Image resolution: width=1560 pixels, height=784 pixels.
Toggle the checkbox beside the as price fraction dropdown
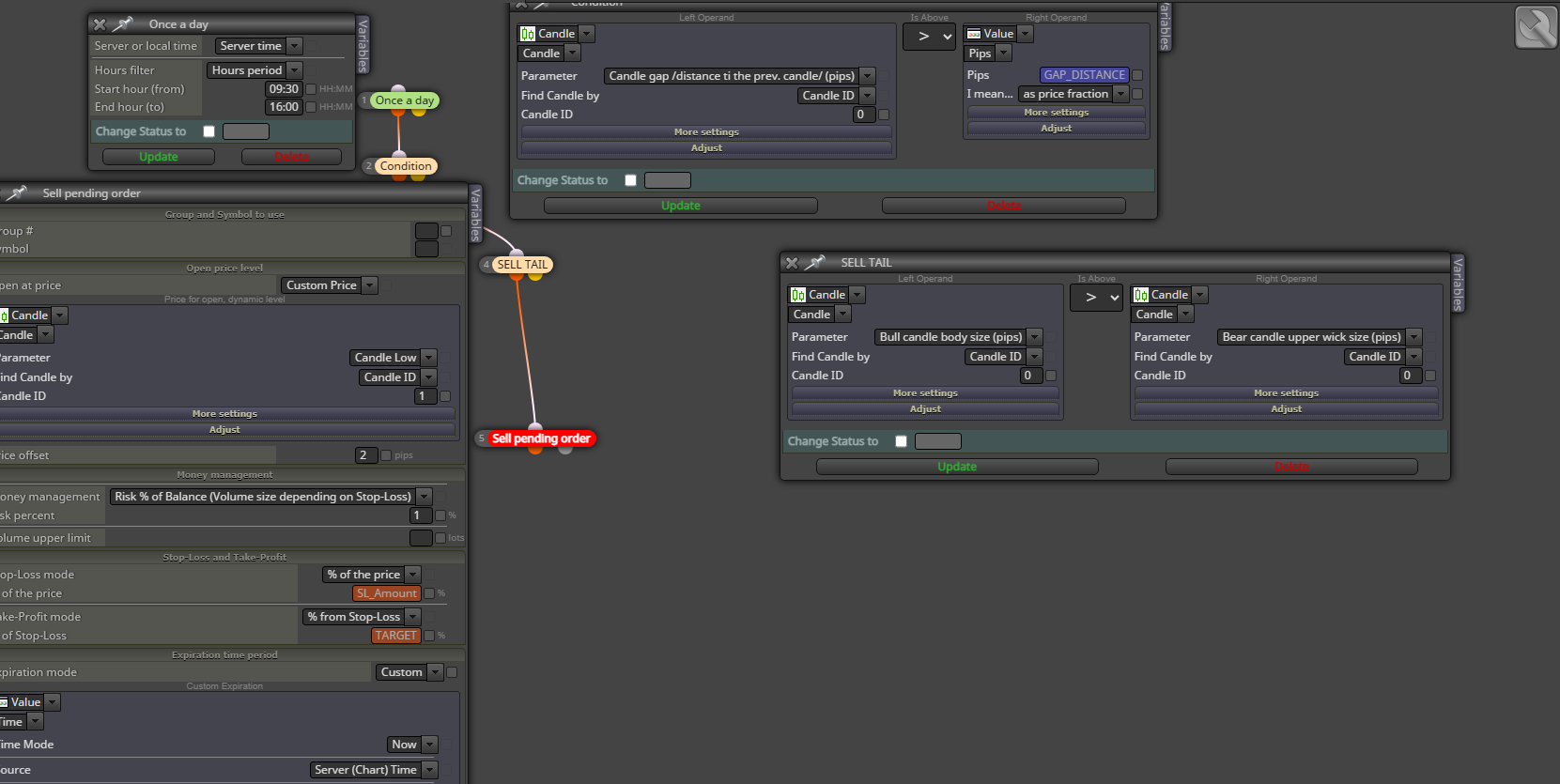[1137, 94]
